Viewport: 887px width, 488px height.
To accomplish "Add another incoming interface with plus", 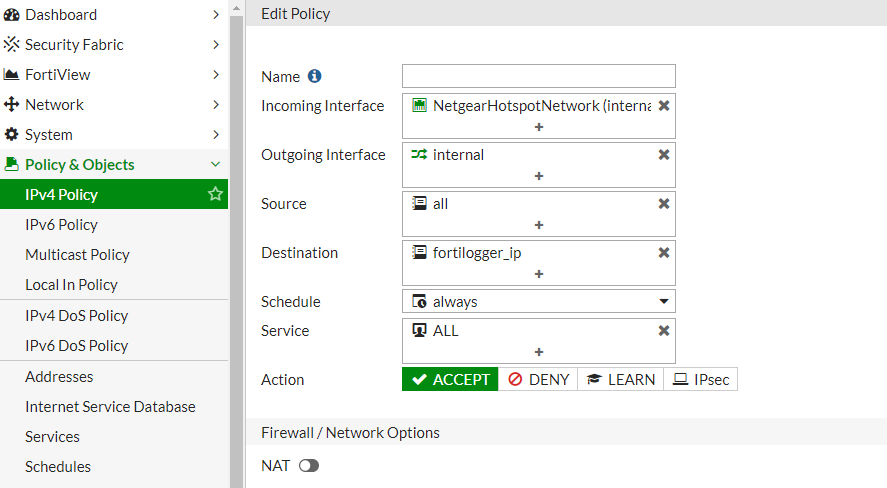I will [x=539, y=127].
